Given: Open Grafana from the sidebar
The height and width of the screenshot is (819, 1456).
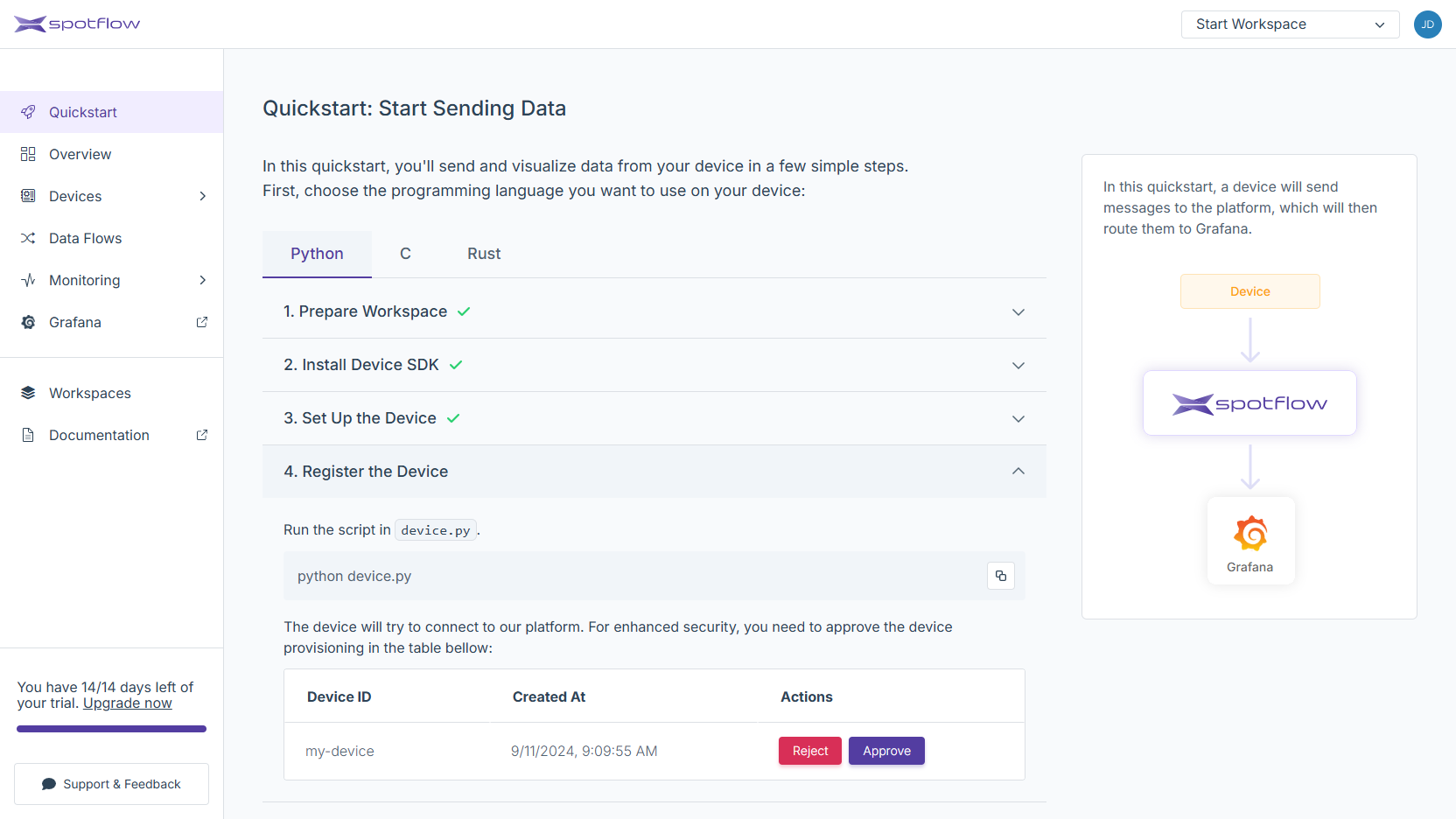Looking at the screenshot, I should coord(112,322).
